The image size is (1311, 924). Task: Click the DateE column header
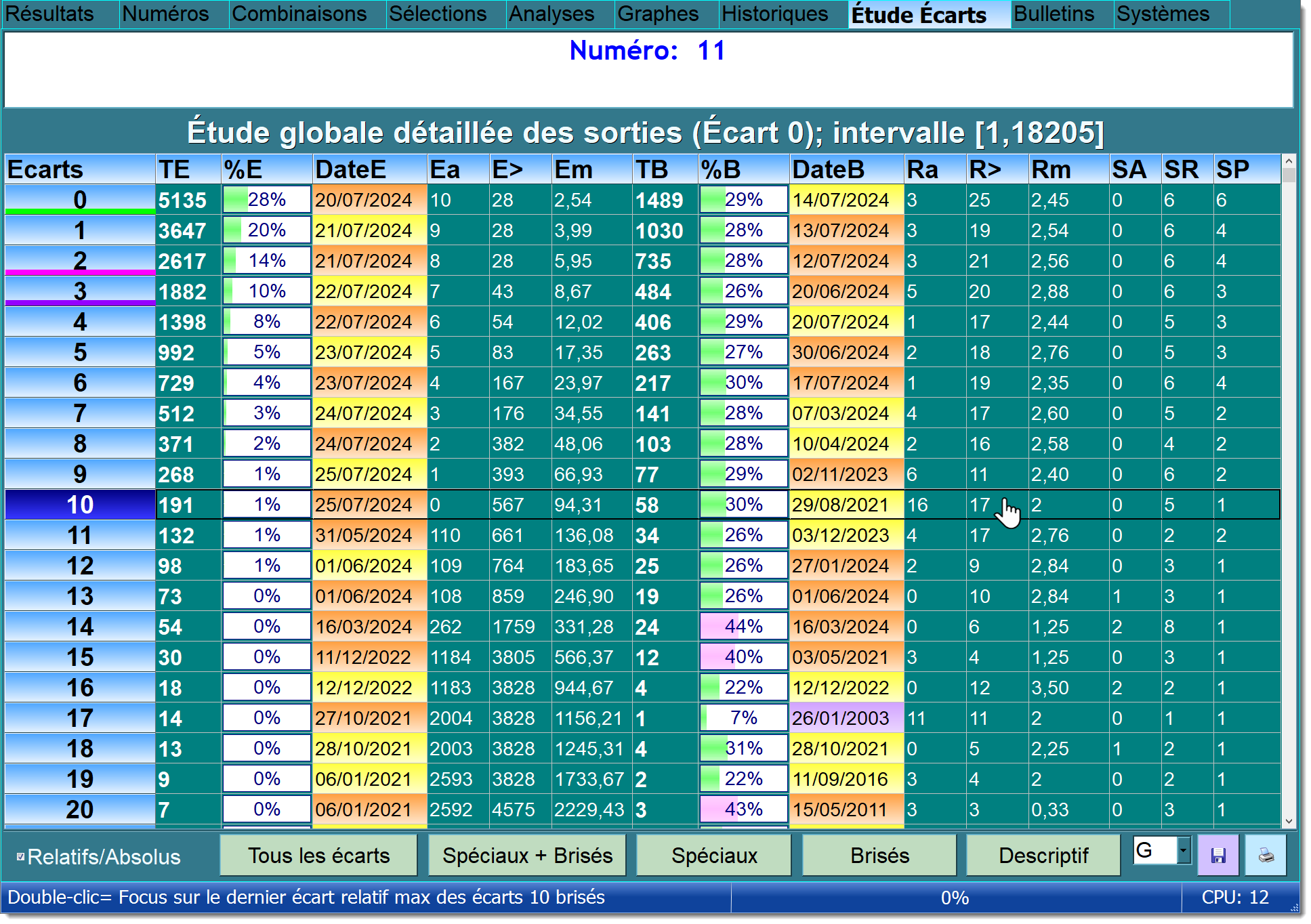click(370, 169)
